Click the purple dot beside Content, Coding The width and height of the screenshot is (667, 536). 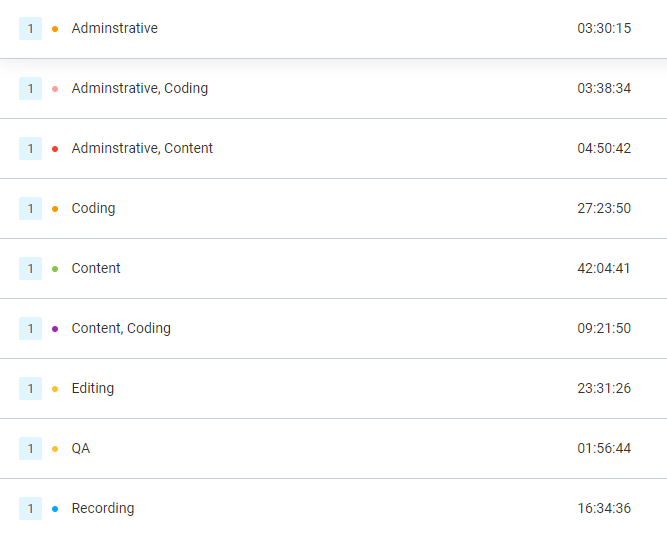[55, 329]
